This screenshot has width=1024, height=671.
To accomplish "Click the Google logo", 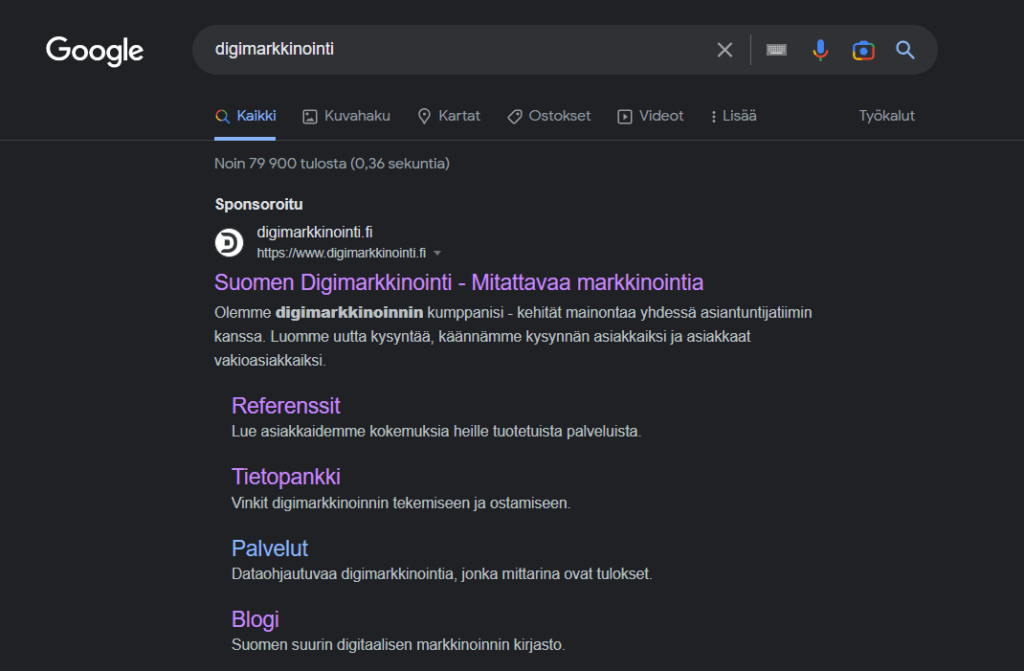I will (x=95, y=51).
